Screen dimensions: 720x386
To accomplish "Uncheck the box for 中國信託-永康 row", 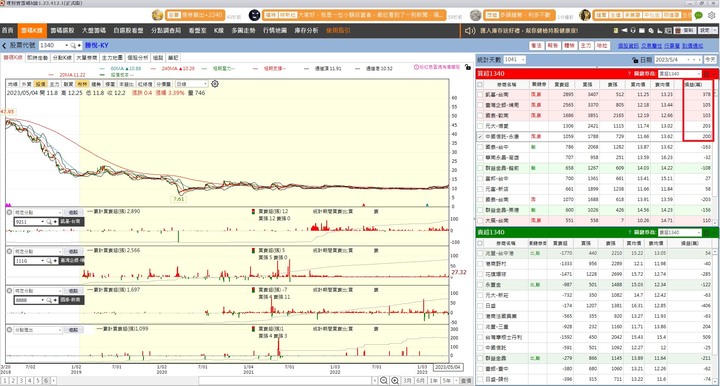I will click(480, 136).
